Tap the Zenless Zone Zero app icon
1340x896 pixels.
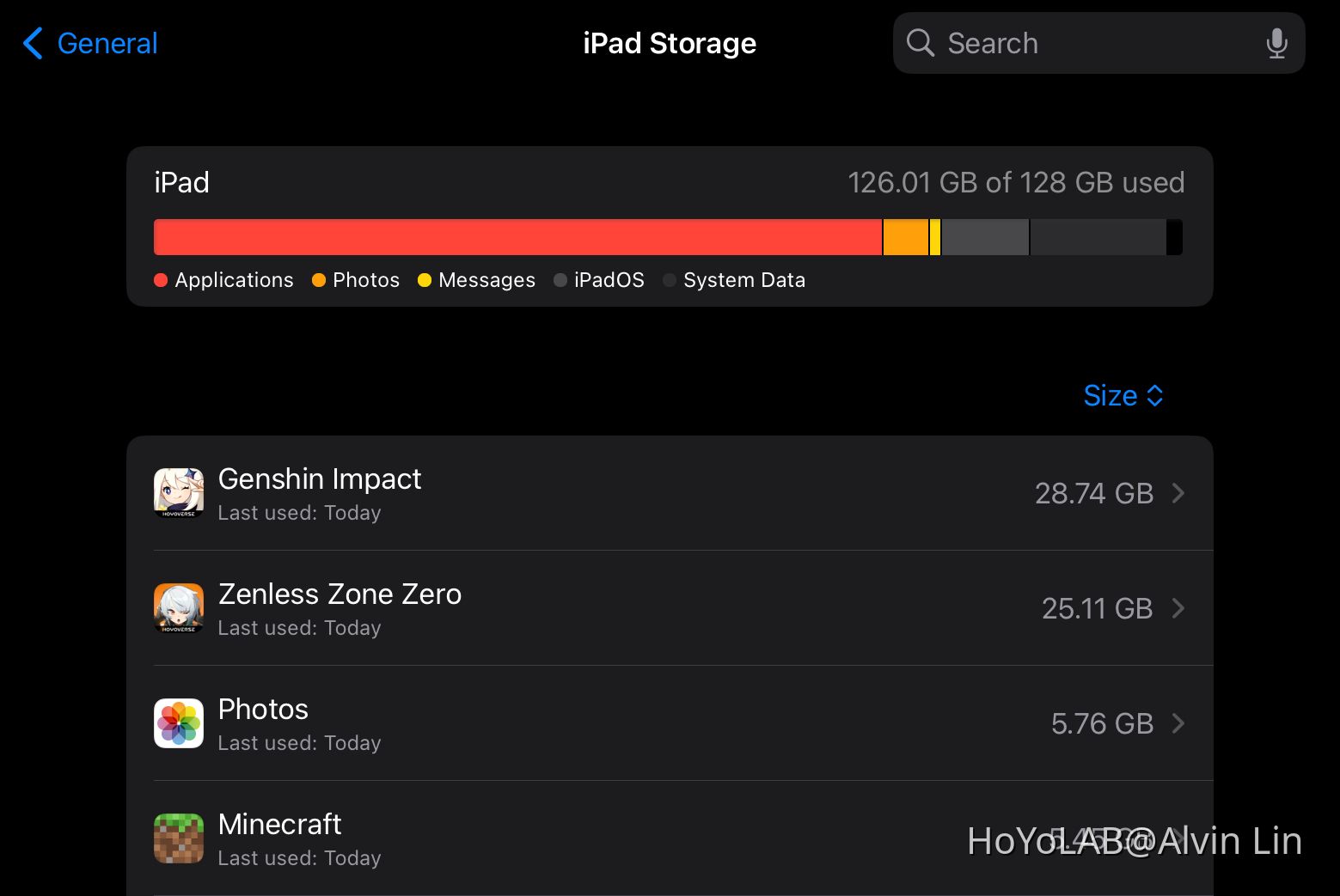tap(179, 608)
